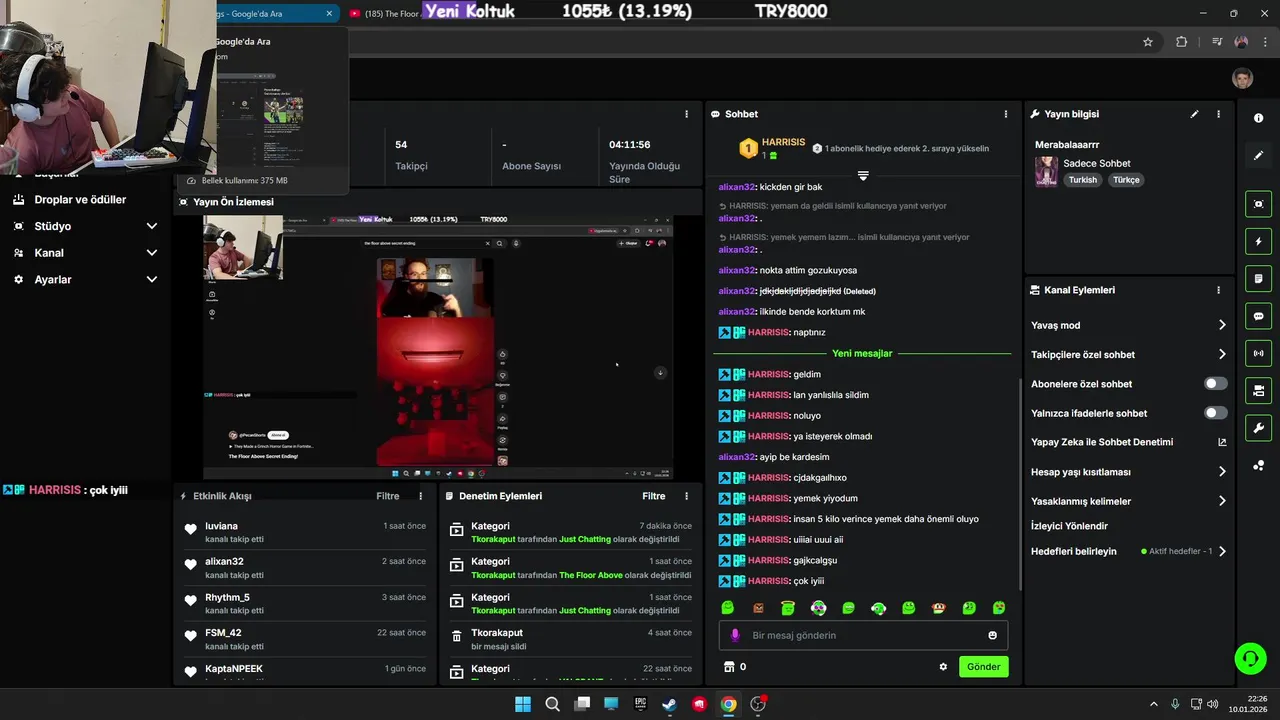Image resolution: width=1280 pixels, height=720 pixels.
Task: Click the Türkçe tag chip
Action: pyautogui.click(x=1126, y=180)
